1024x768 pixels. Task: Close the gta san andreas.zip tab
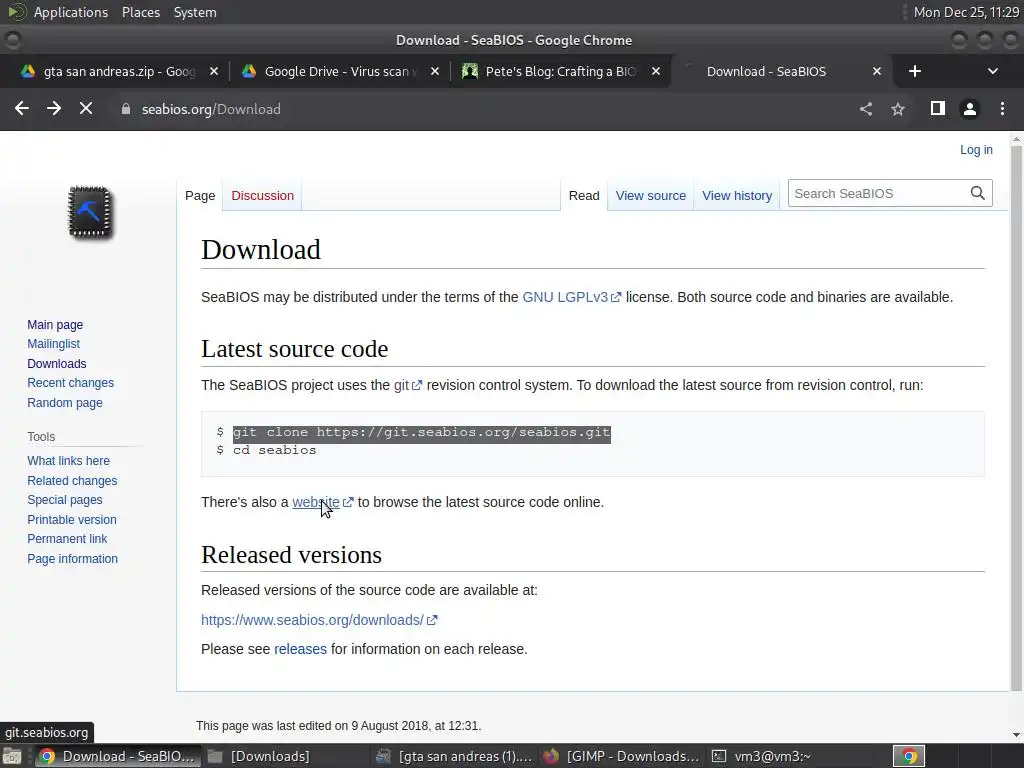213,71
